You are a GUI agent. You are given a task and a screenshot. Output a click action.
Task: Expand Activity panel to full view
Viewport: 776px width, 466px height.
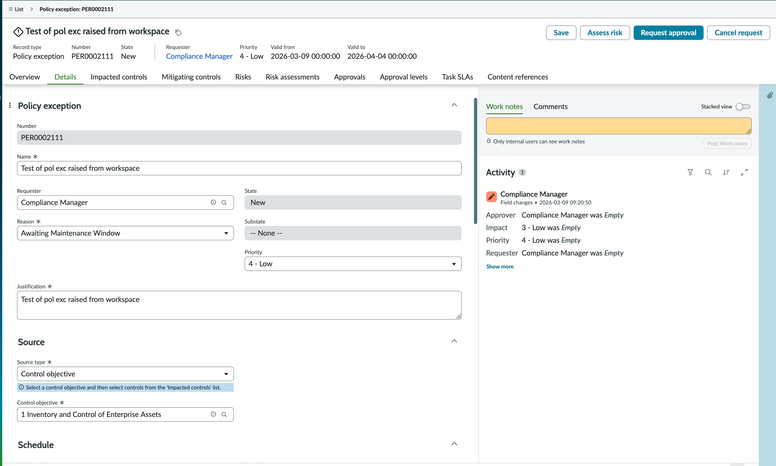(744, 172)
